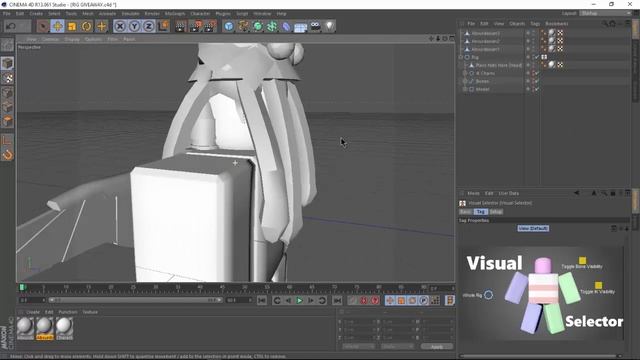Jump to start of animation
The width and height of the screenshot is (640, 360).
click(x=262, y=301)
